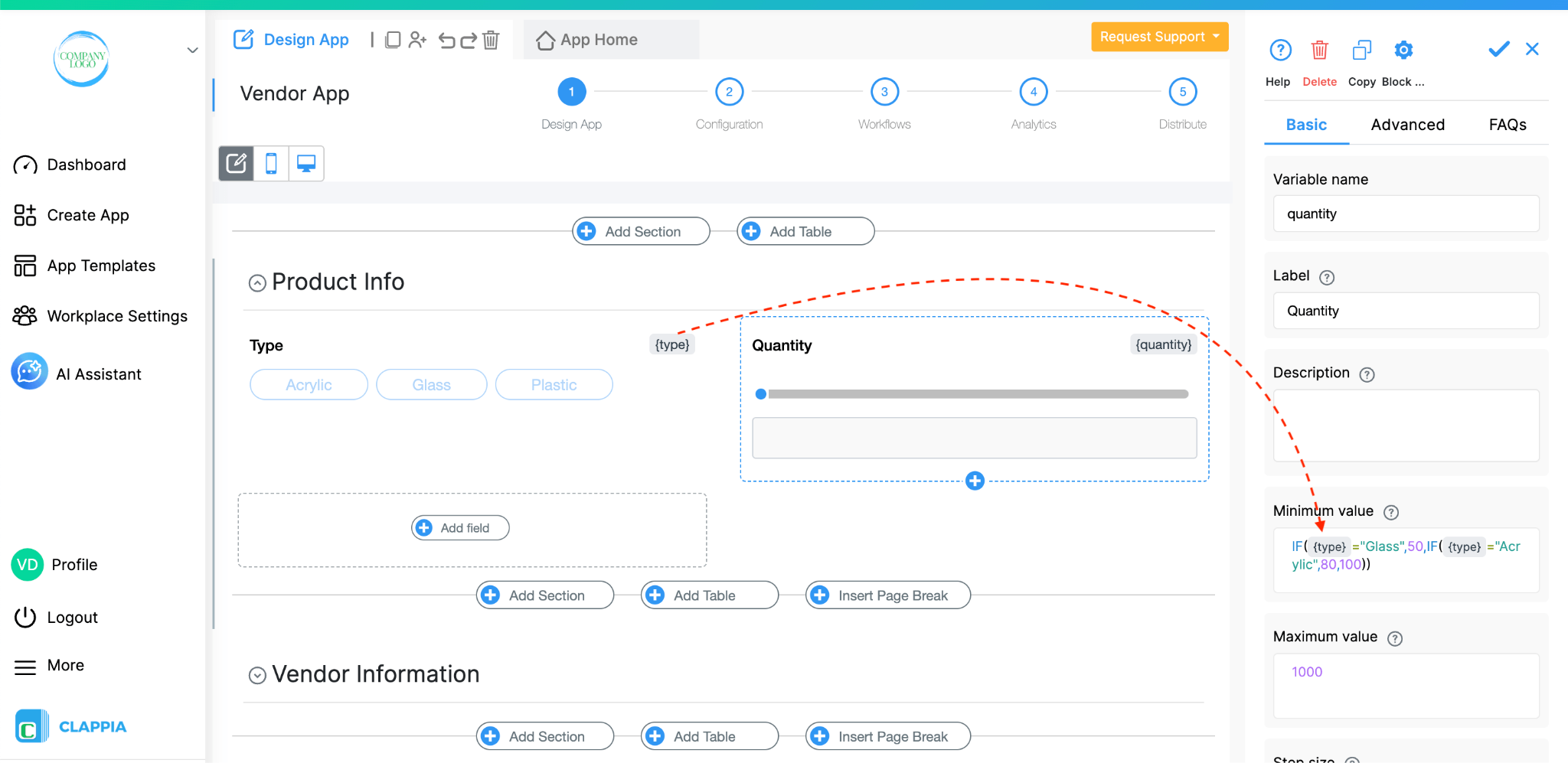1568x763 pixels.
Task: Click the copy app icon in top toolbar
Action: coord(393,40)
